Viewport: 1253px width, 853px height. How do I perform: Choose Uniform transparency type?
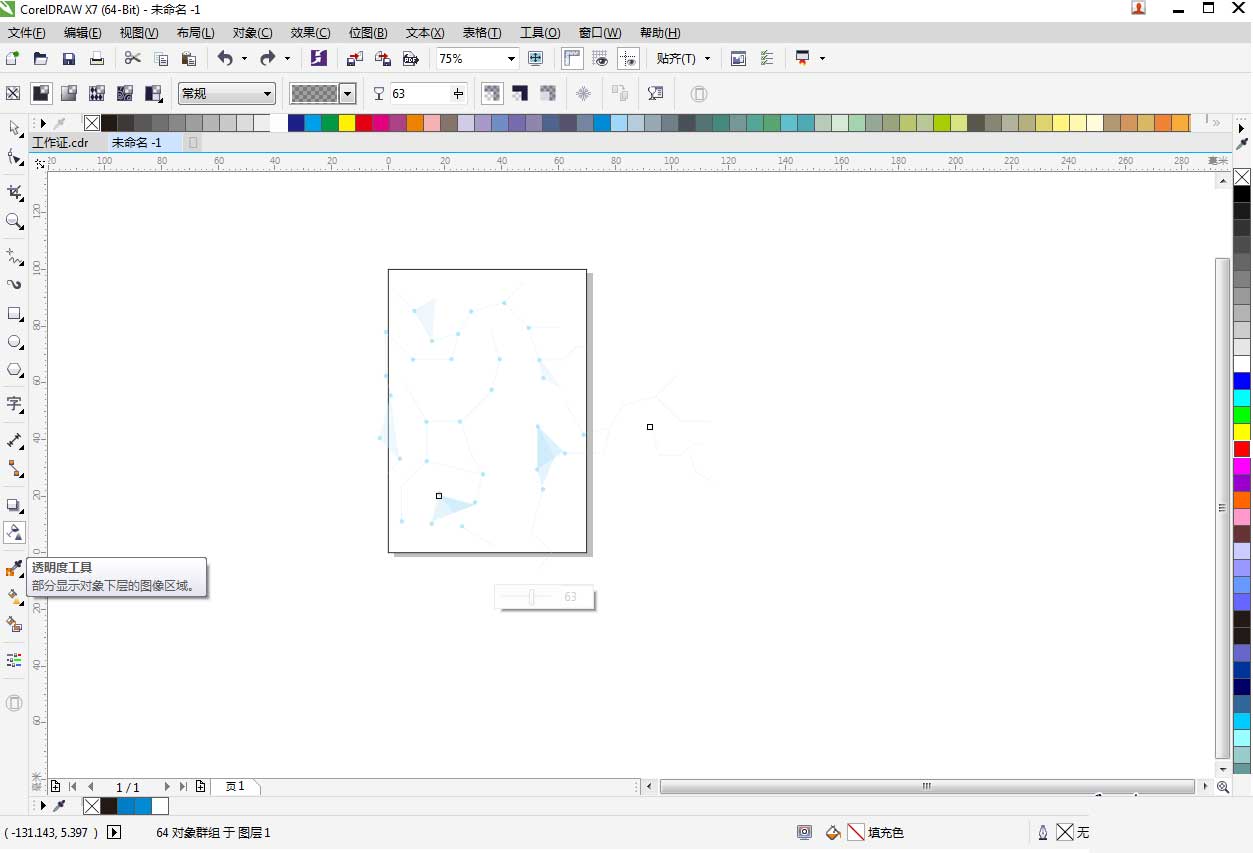click(41, 93)
